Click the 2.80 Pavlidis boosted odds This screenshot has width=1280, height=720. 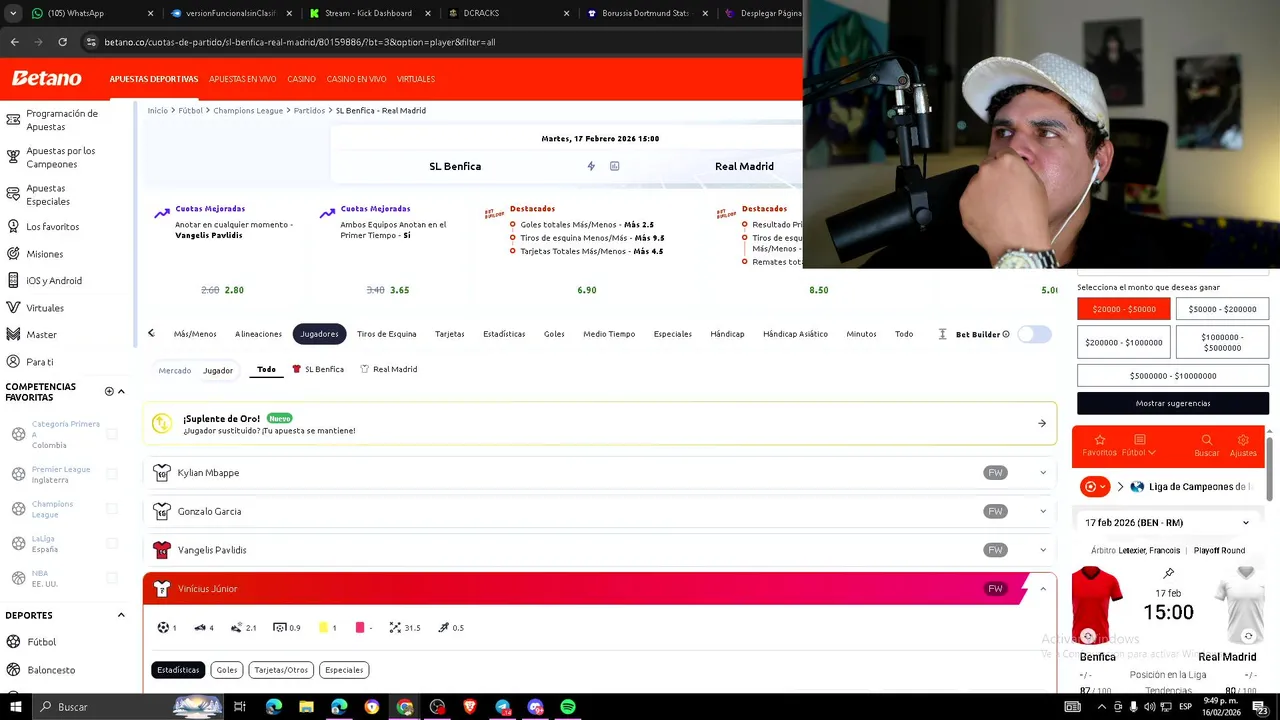click(x=234, y=290)
